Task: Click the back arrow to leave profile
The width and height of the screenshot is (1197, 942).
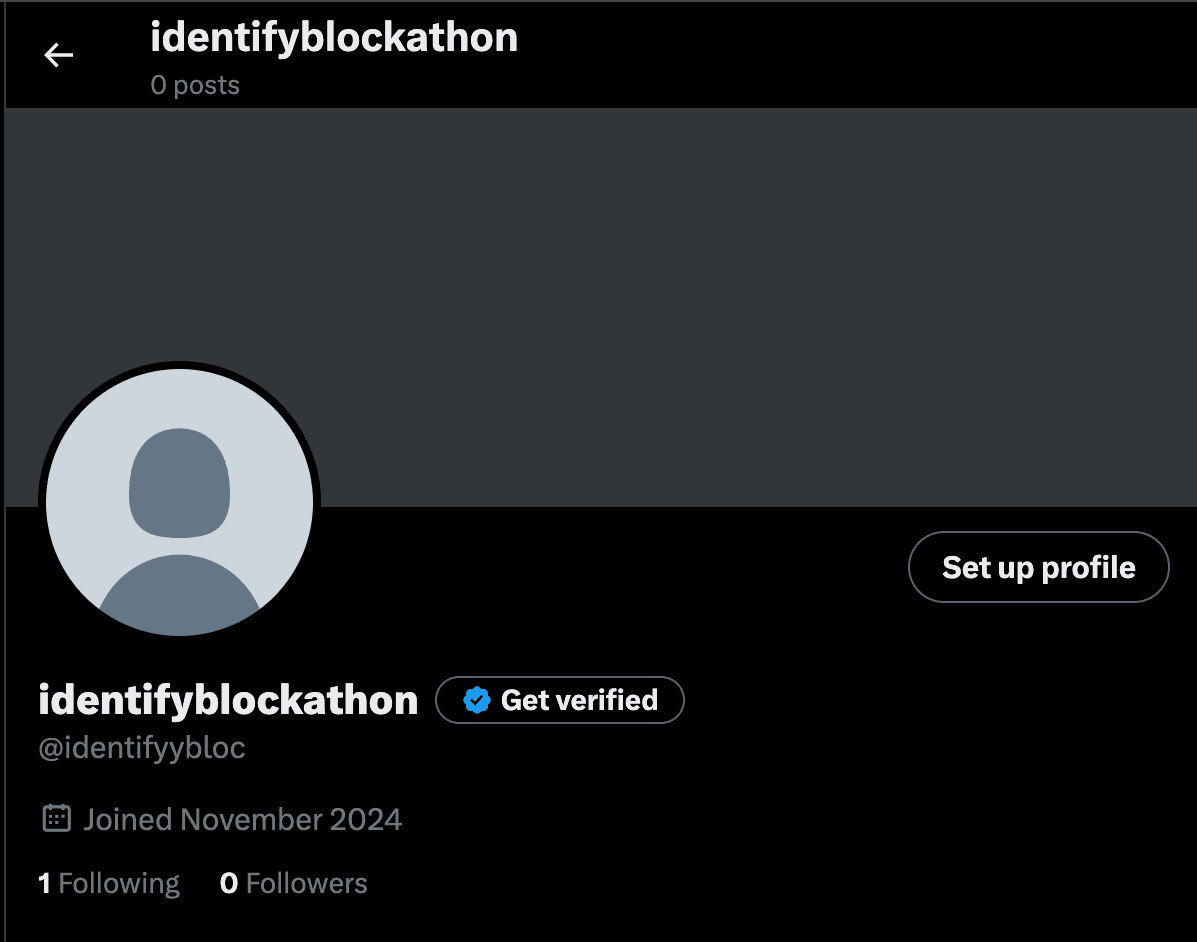Action: click(x=58, y=55)
